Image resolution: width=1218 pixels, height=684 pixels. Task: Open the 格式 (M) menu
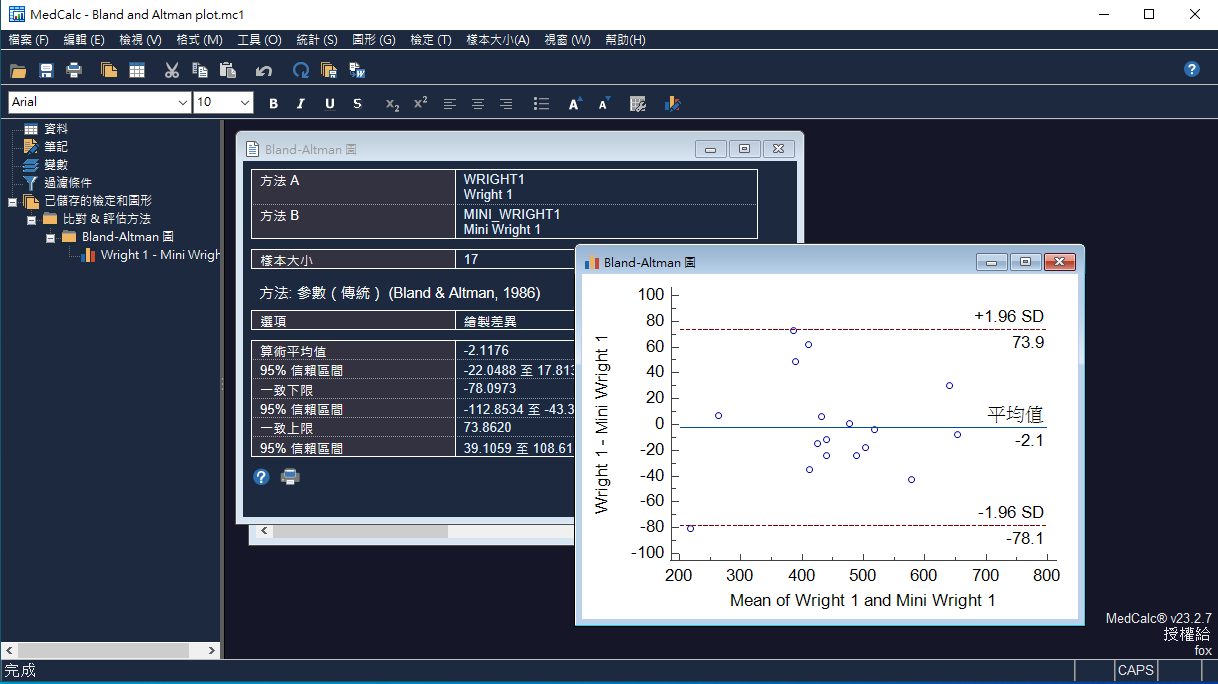coord(199,40)
